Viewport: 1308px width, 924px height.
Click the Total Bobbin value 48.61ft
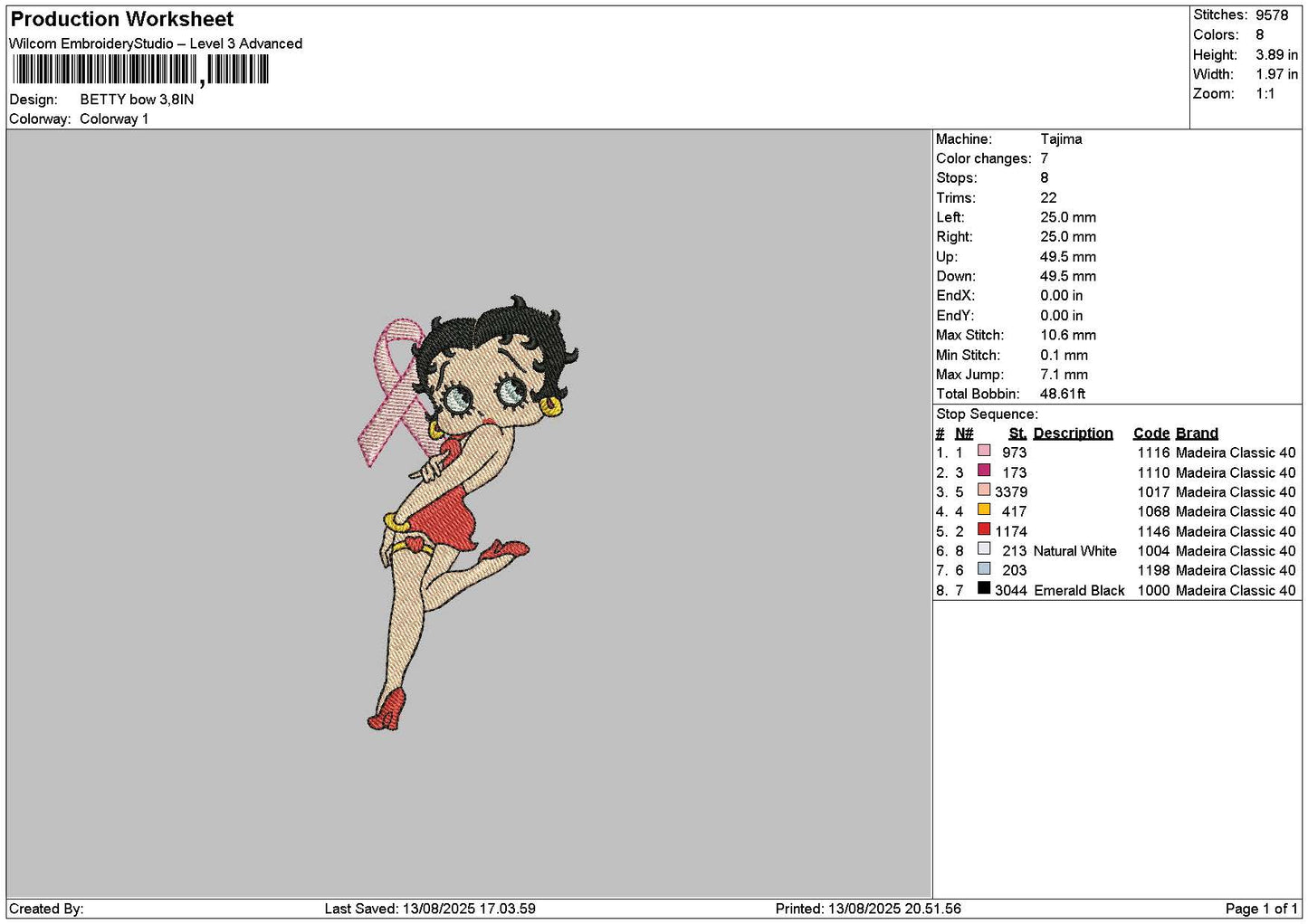point(1063,395)
